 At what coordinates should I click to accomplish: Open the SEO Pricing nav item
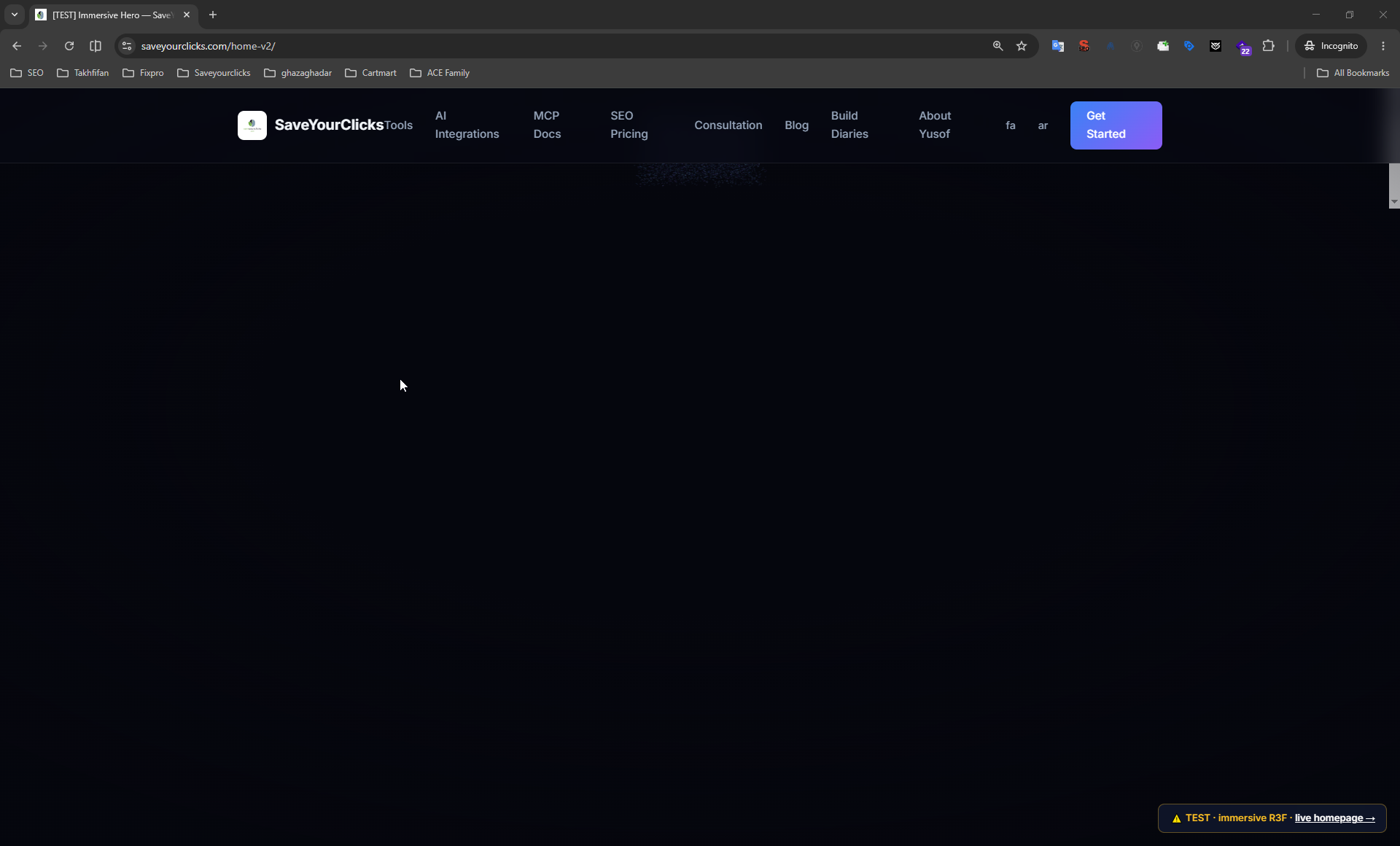point(629,125)
